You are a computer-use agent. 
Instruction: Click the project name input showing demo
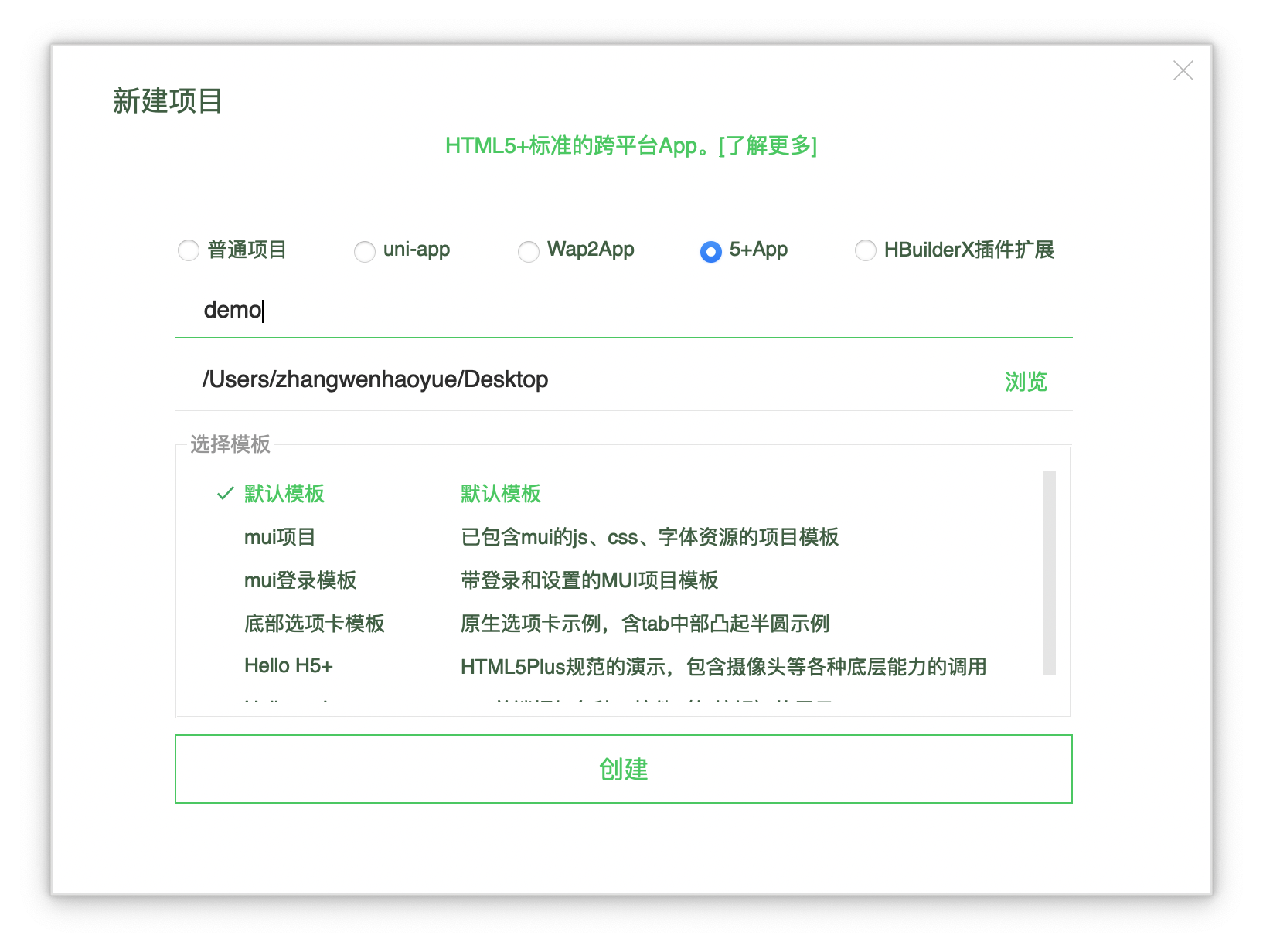[541, 310]
